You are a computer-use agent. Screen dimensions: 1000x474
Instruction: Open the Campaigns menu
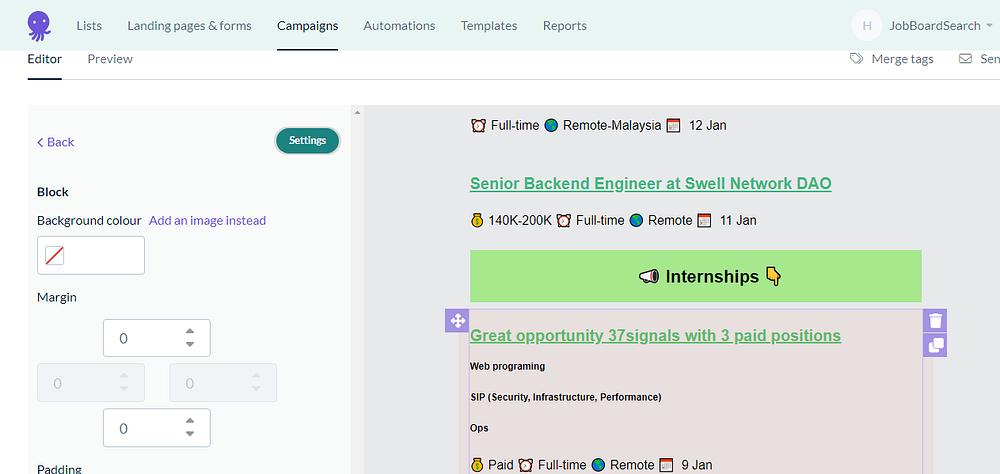point(307,25)
